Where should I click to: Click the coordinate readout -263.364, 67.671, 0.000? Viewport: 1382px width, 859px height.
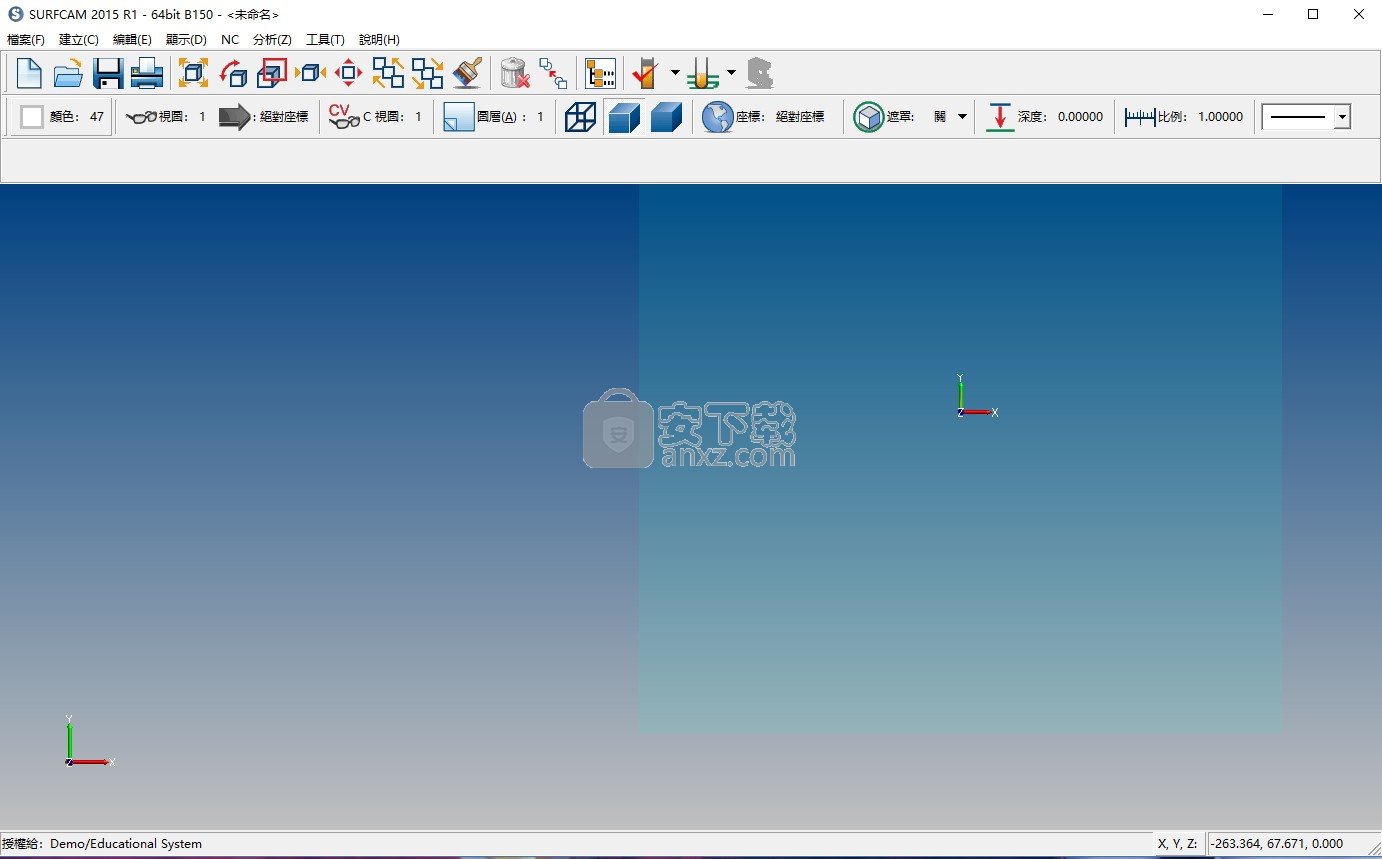pos(1278,844)
